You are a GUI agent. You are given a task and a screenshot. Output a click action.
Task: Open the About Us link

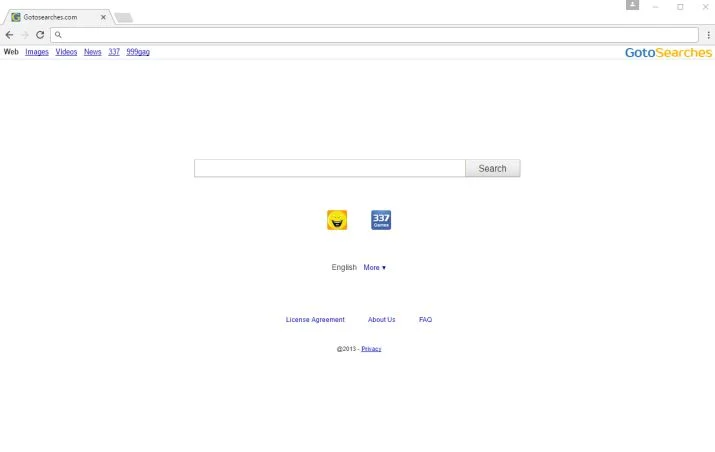click(x=382, y=320)
